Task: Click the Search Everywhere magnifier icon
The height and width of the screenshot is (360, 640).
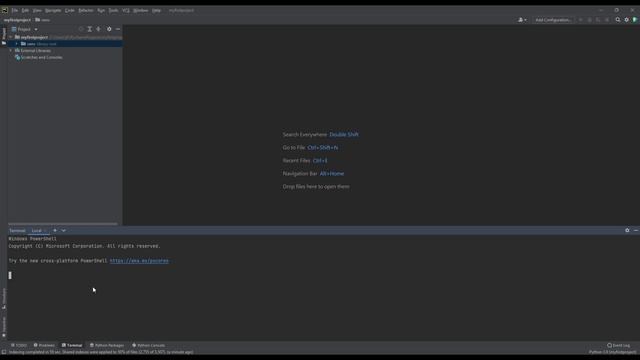Action: pos(618,20)
